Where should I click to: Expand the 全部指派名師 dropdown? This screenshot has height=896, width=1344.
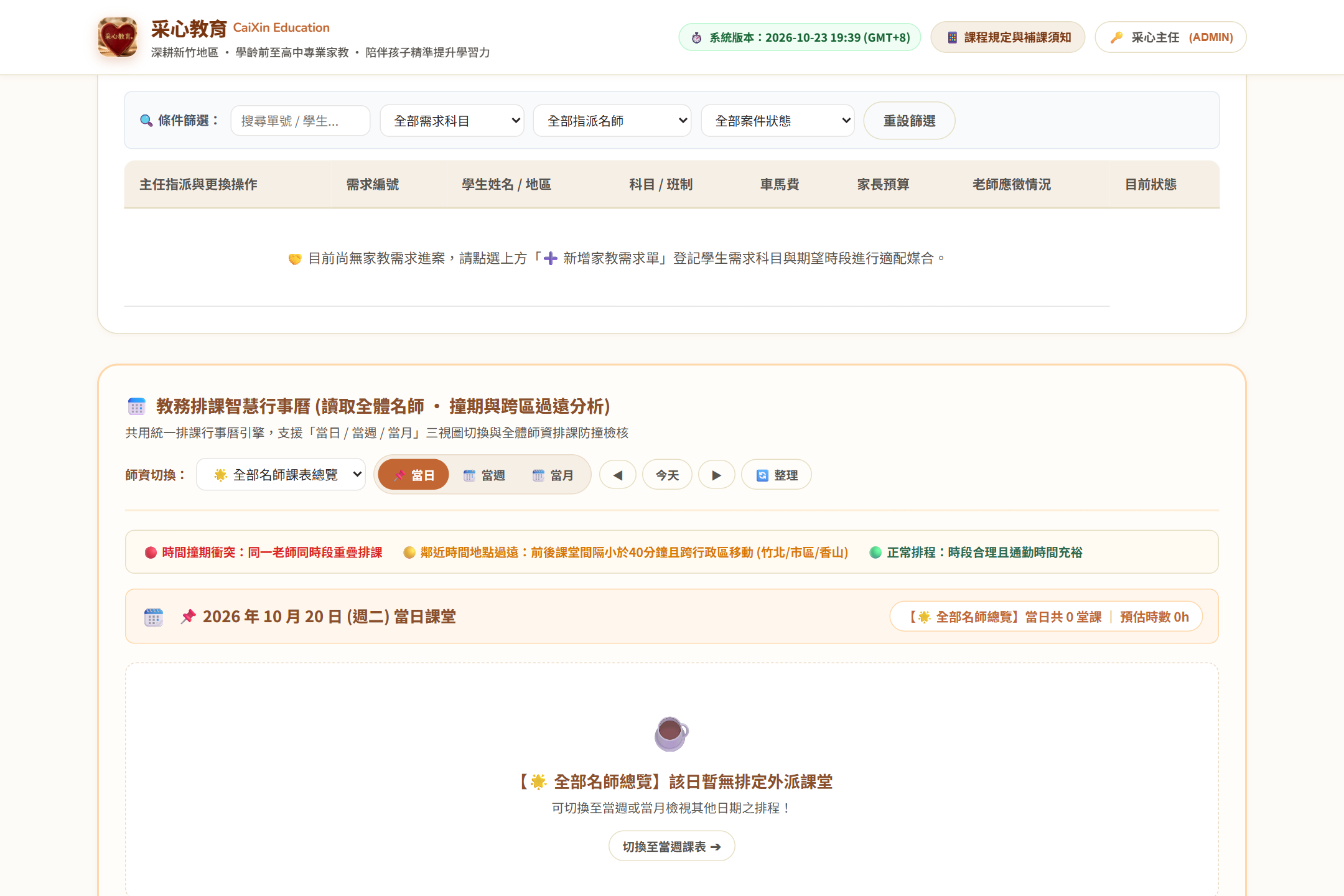pyautogui.click(x=612, y=121)
